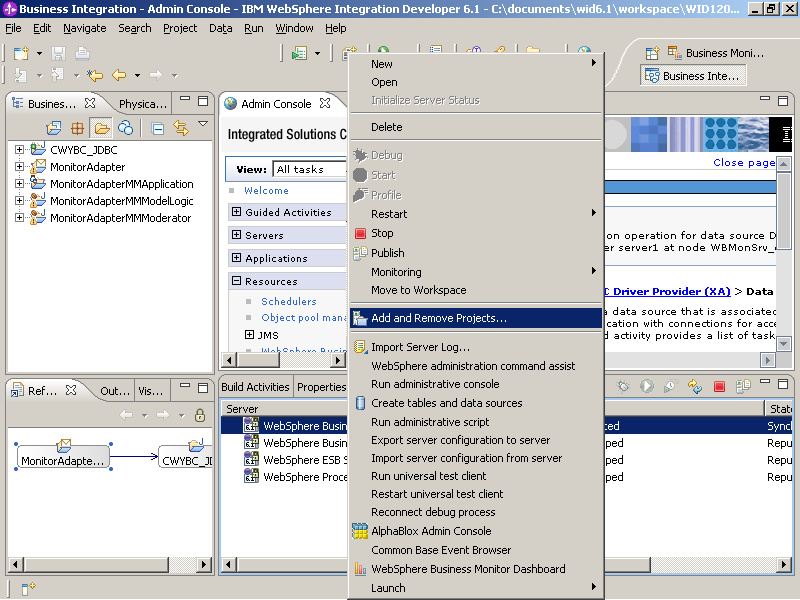This screenshot has height=600, width=800.
Task: Click the orange grid layout icon in Business Integration view
Action: pyautogui.click(x=77, y=128)
